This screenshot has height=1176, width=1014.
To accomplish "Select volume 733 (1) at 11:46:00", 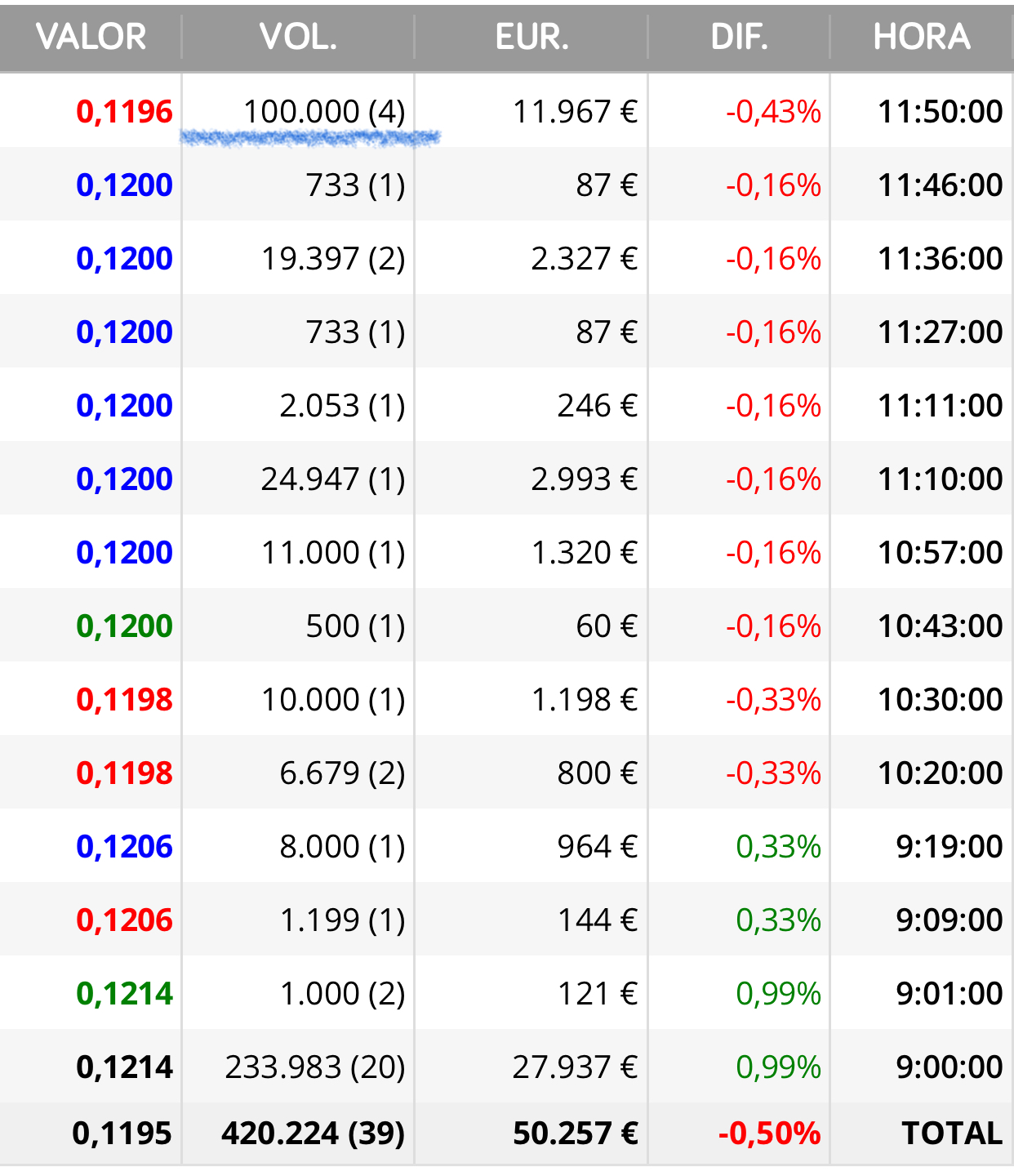I will [x=355, y=185].
